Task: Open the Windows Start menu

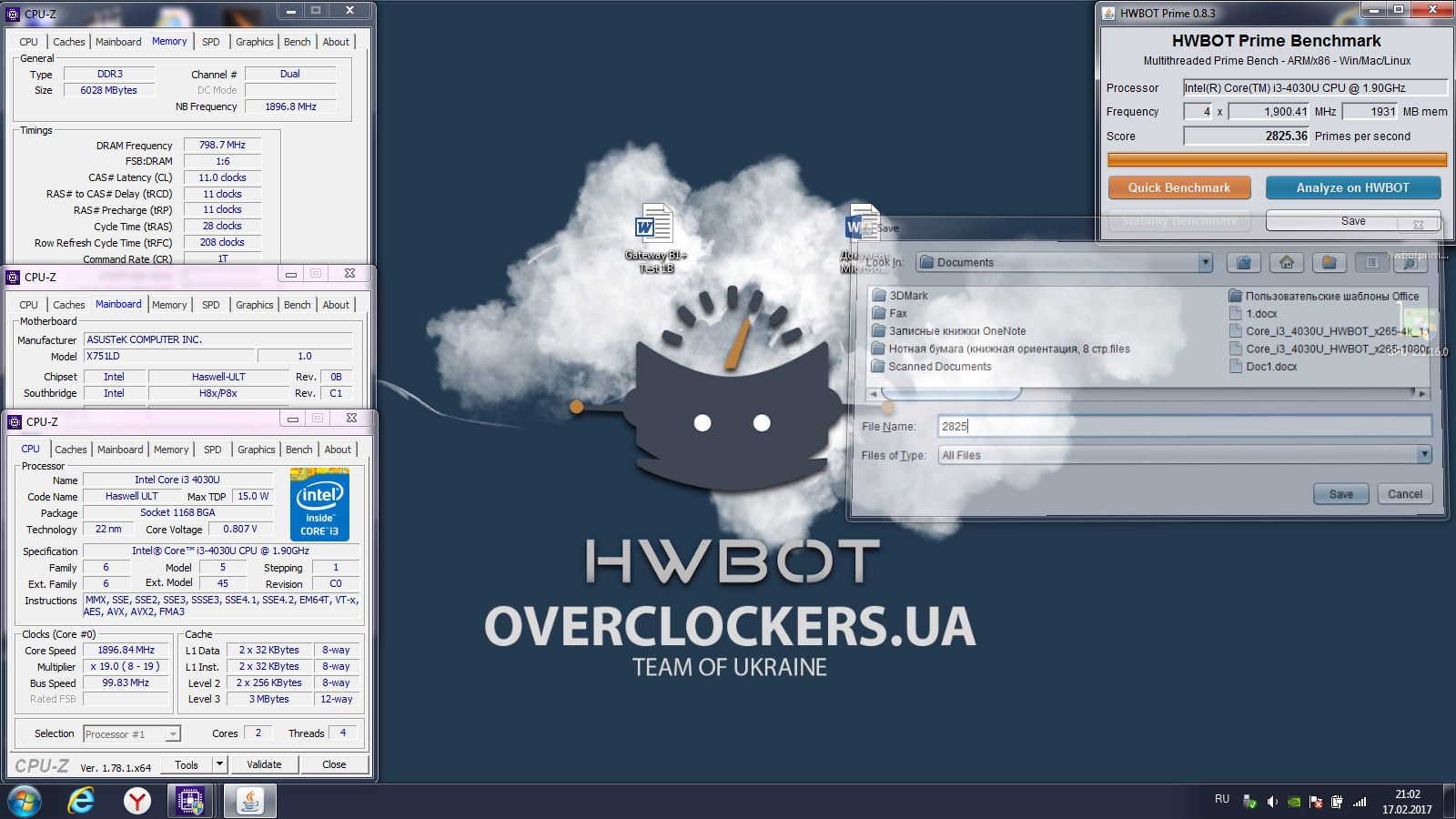Action: (x=25, y=801)
